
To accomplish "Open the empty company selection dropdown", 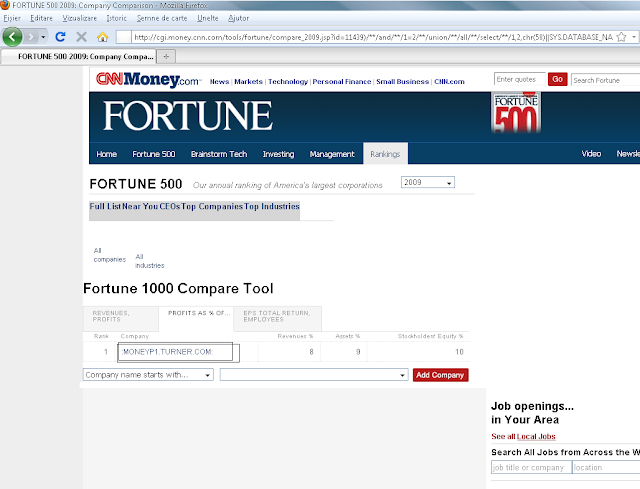I will pyautogui.click(x=314, y=375).
